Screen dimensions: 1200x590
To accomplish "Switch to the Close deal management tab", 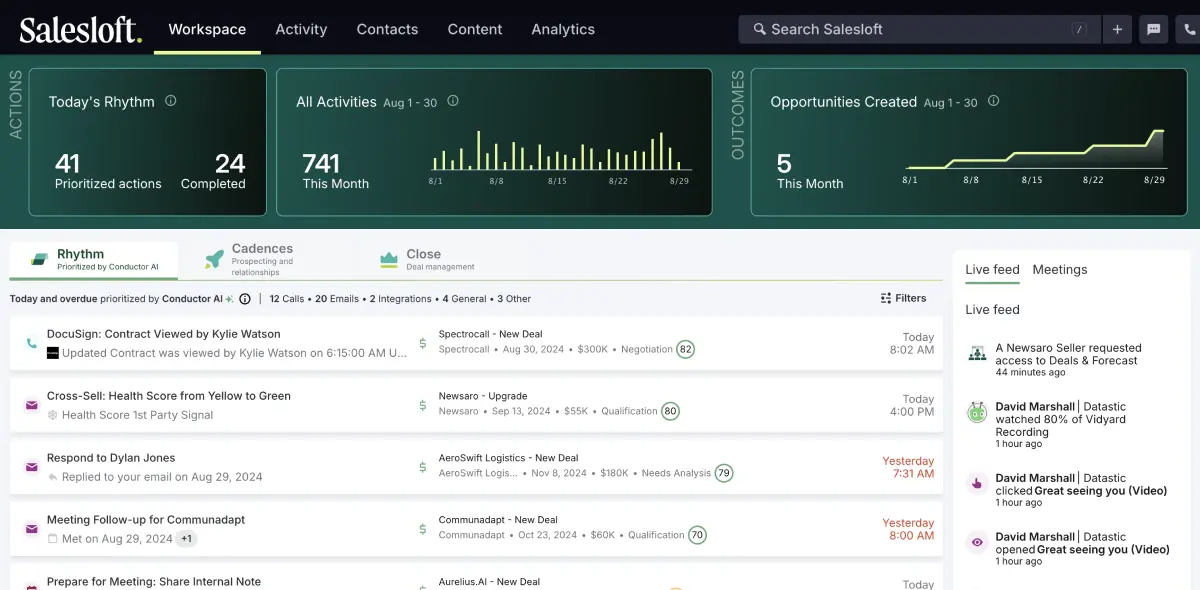I will 427,260.
